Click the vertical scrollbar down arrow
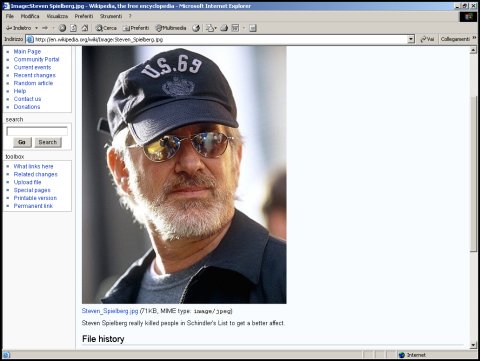The image size is (480, 361). tap(473, 345)
